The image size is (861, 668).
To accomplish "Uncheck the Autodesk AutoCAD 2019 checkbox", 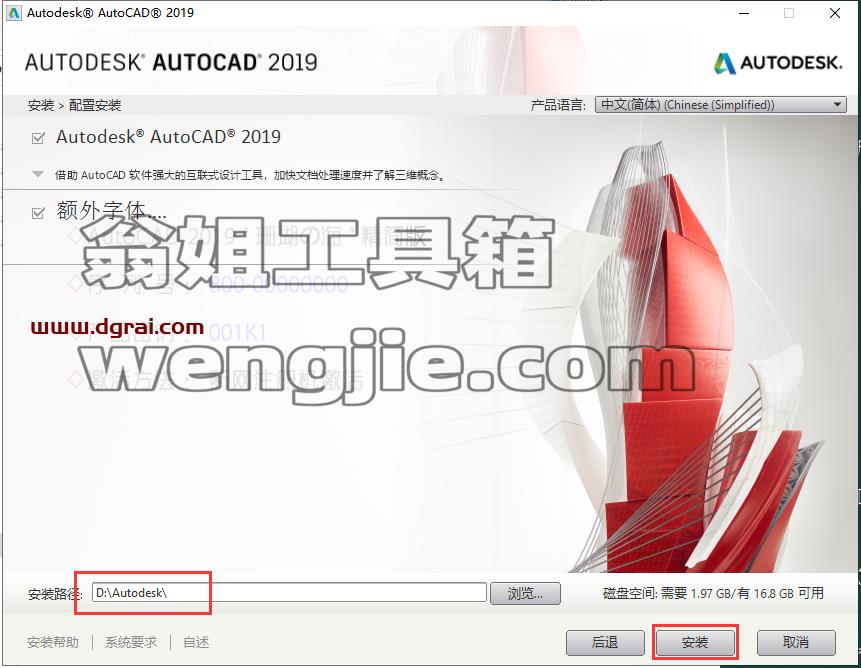I will click(38, 138).
